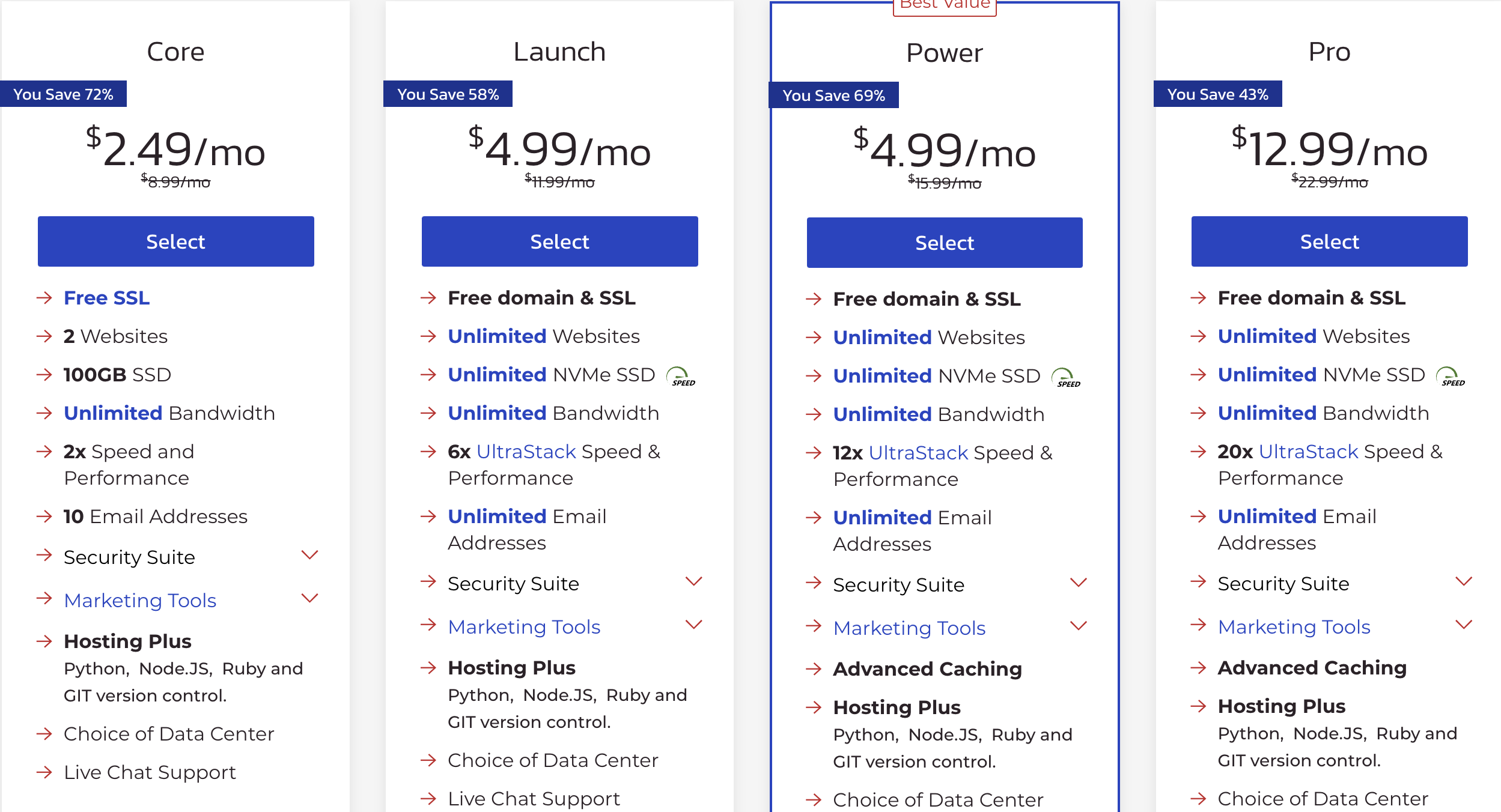1501x812 pixels.
Task: Select the Pro hosting plan
Action: (1329, 241)
